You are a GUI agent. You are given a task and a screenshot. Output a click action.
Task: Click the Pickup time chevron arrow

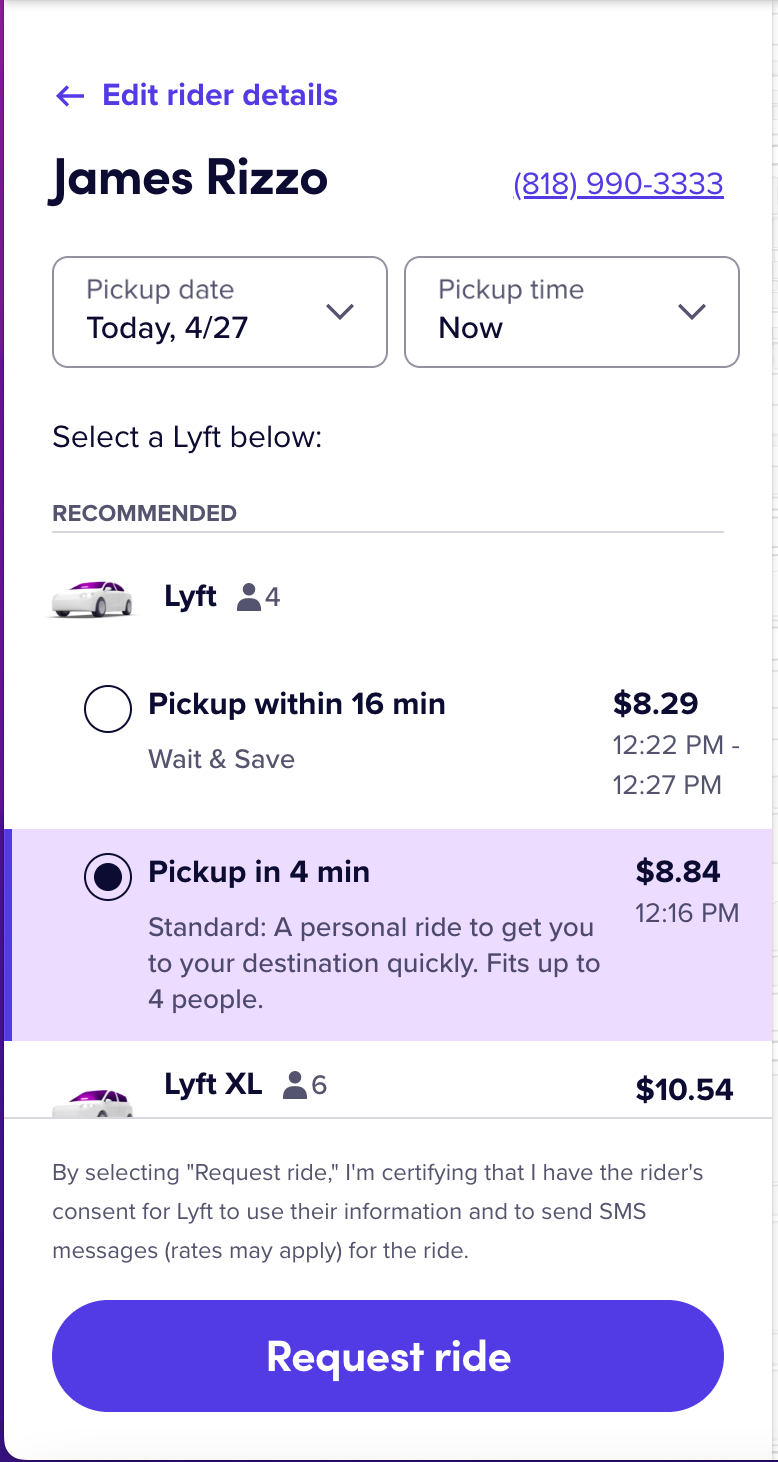pyautogui.click(x=692, y=312)
